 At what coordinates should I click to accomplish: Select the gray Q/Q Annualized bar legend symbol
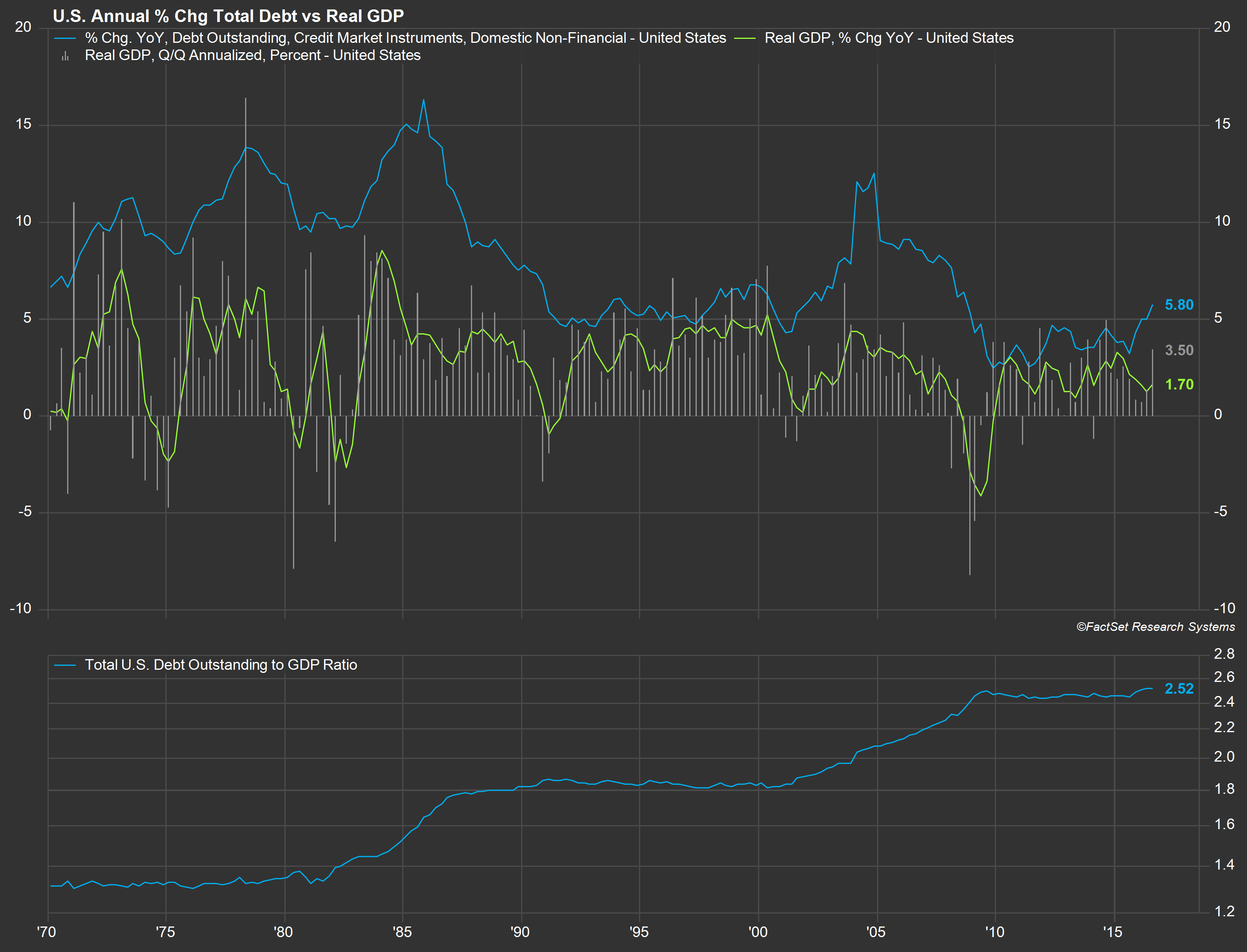tap(65, 55)
